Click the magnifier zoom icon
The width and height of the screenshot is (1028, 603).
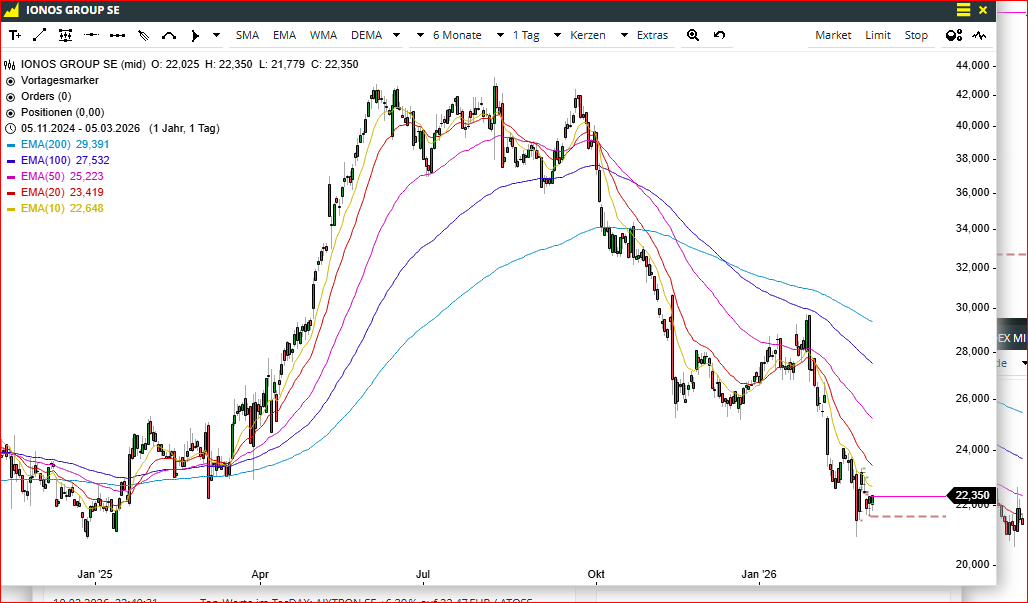coord(693,35)
